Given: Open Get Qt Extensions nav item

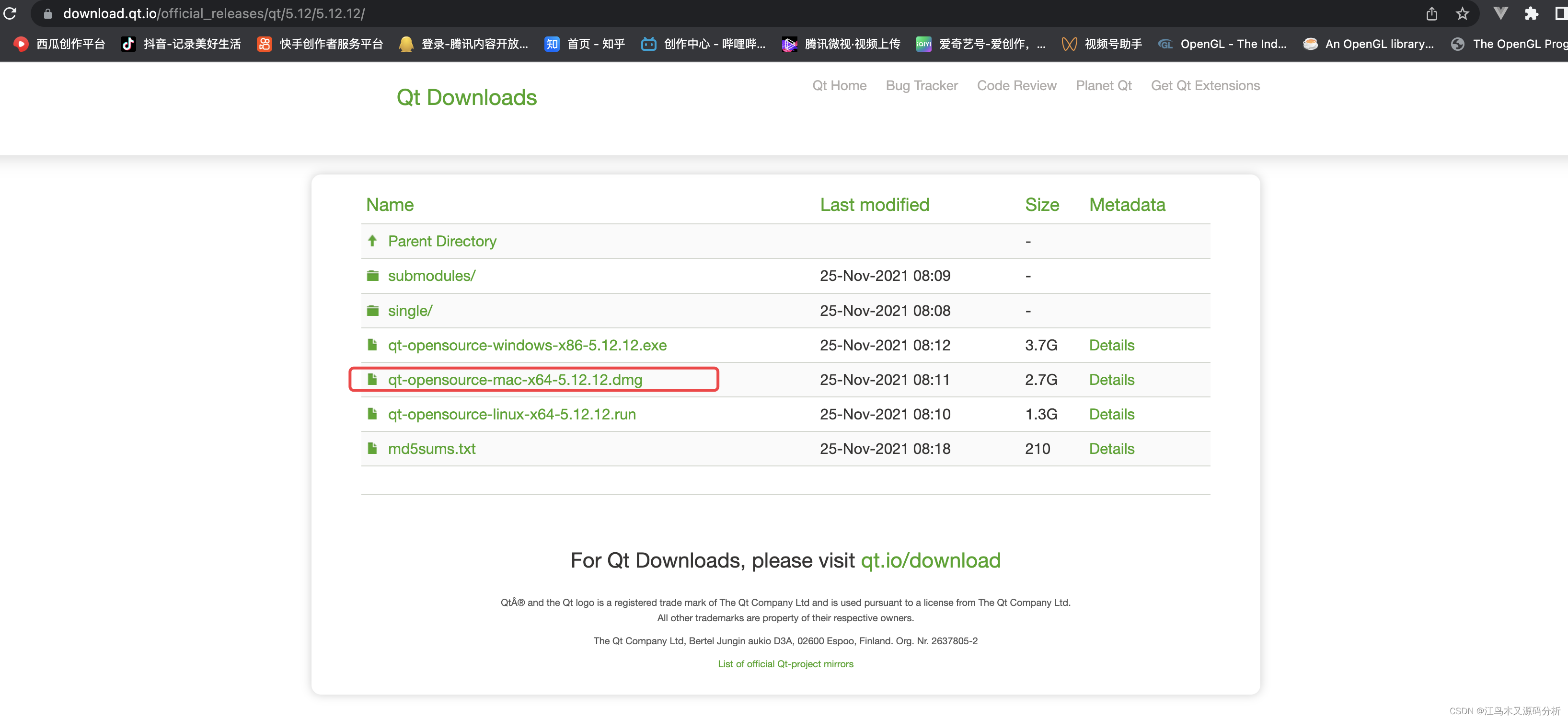Looking at the screenshot, I should click(1205, 85).
